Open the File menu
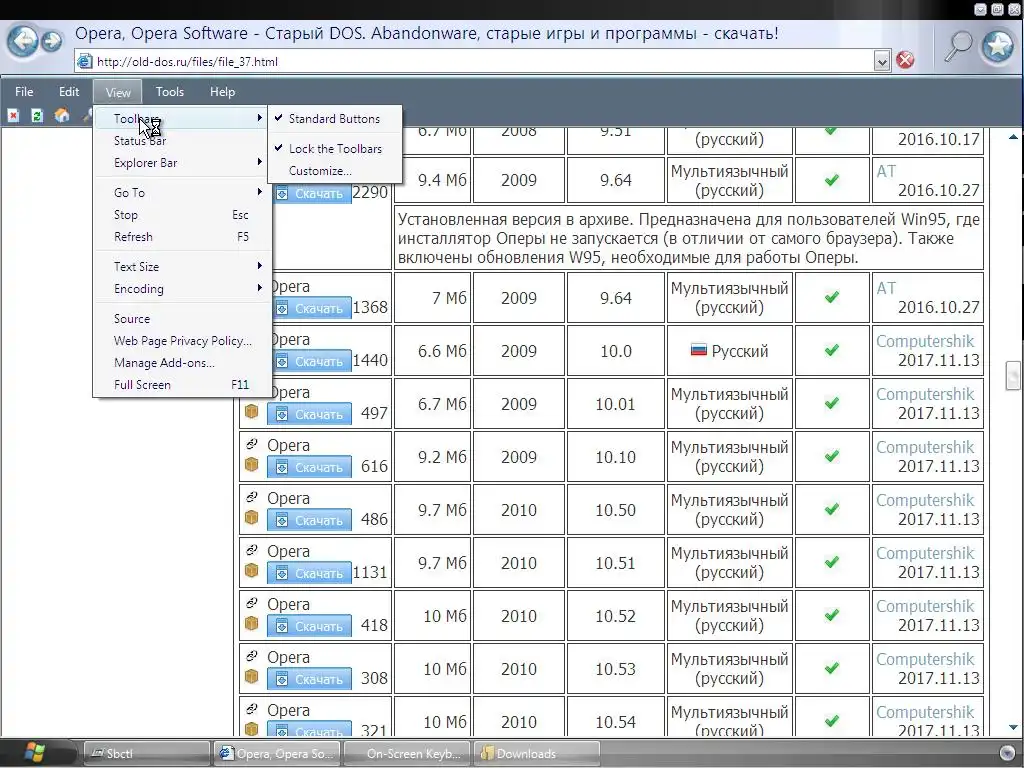Image resolution: width=1024 pixels, height=768 pixels. tap(24, 92)
